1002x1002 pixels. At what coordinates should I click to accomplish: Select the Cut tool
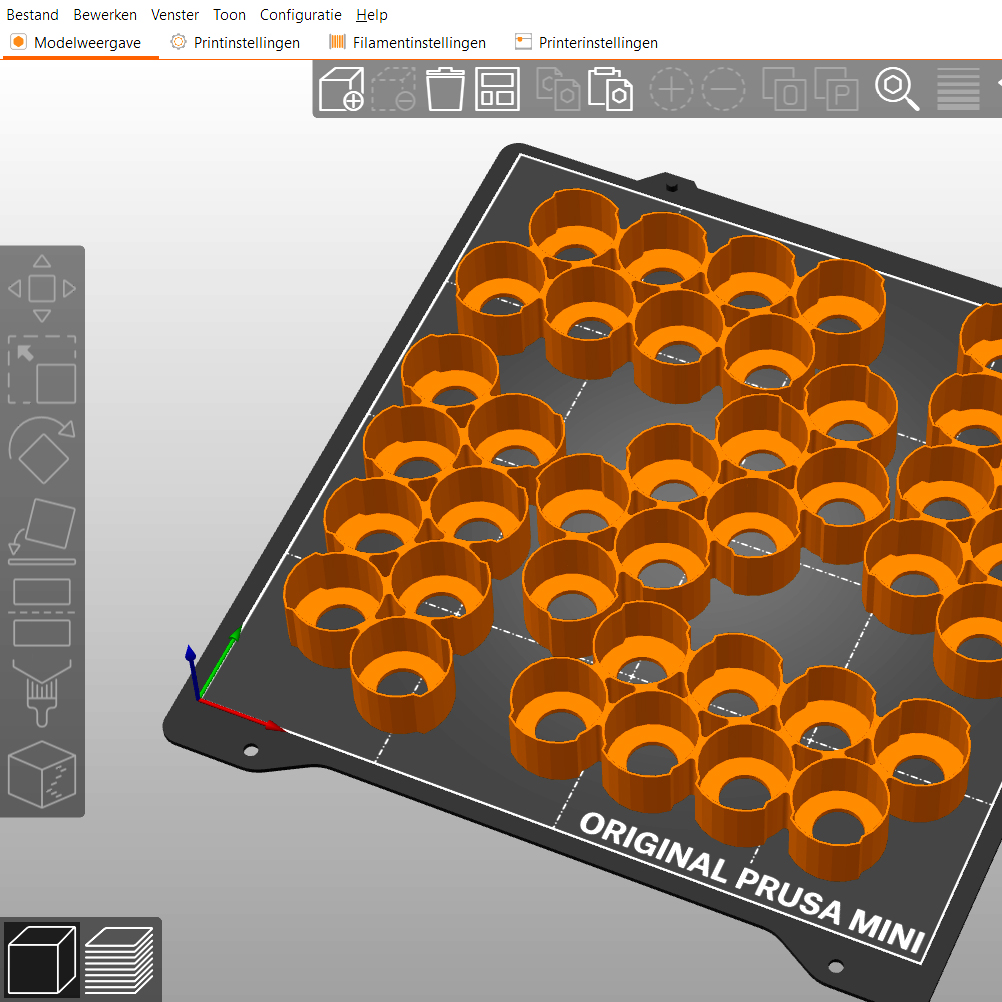(x=42, y=611)
